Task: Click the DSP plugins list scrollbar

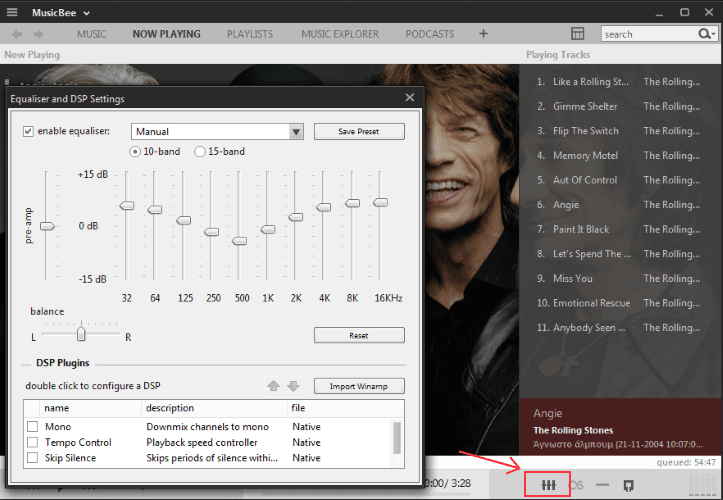Action: pos(397,438)
